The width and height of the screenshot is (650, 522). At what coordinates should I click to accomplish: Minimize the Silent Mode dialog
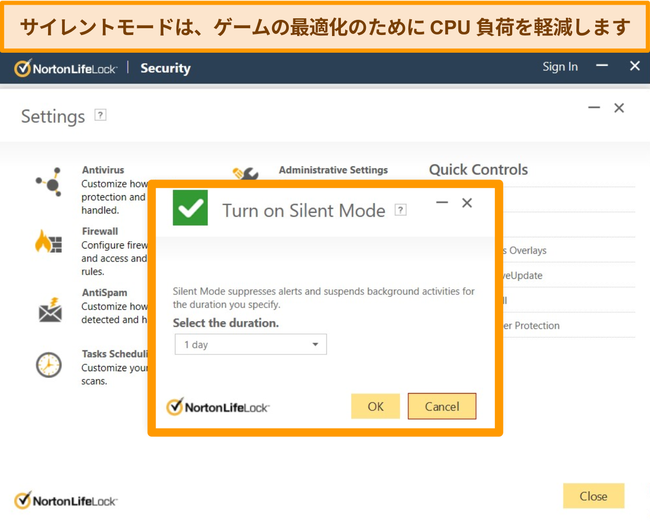coord(442,203)
